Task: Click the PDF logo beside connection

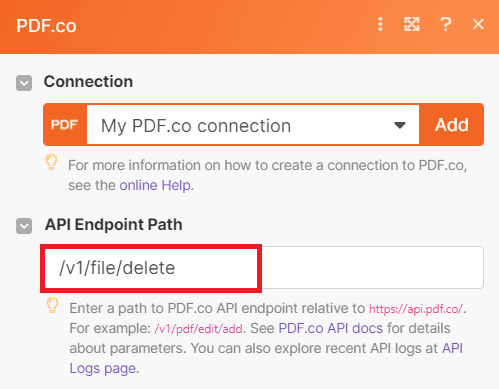Action: tap(65, 125)
